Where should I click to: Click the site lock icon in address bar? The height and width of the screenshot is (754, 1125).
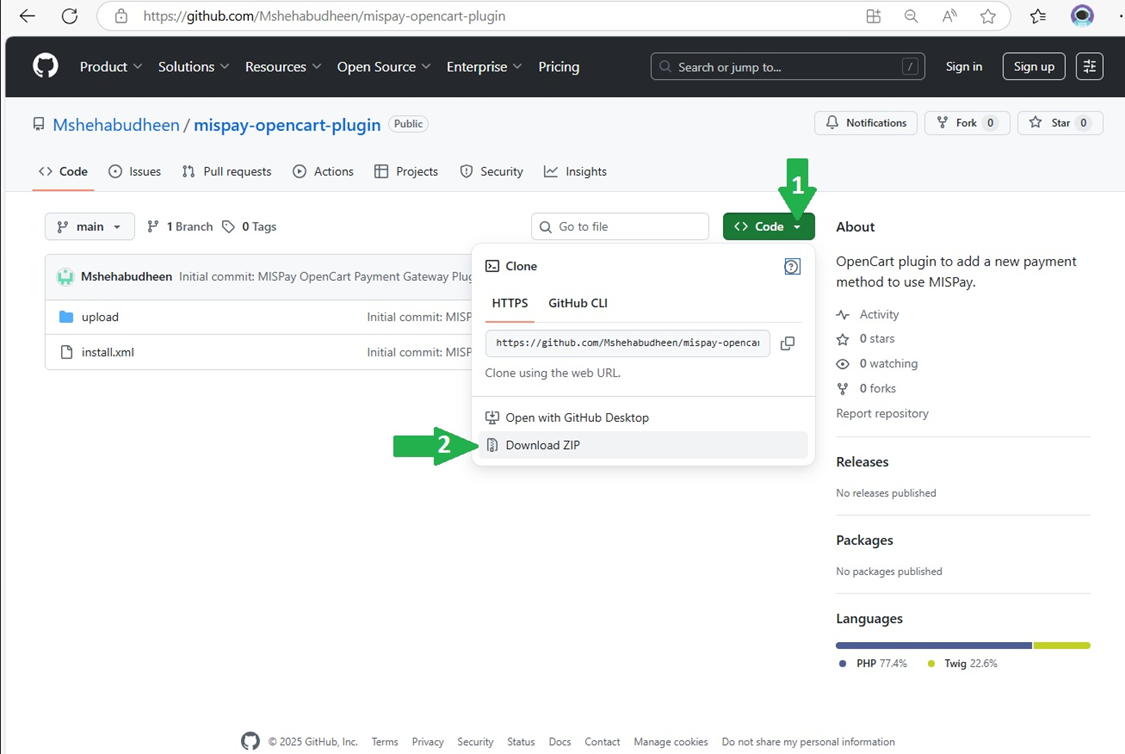point(121,16)
